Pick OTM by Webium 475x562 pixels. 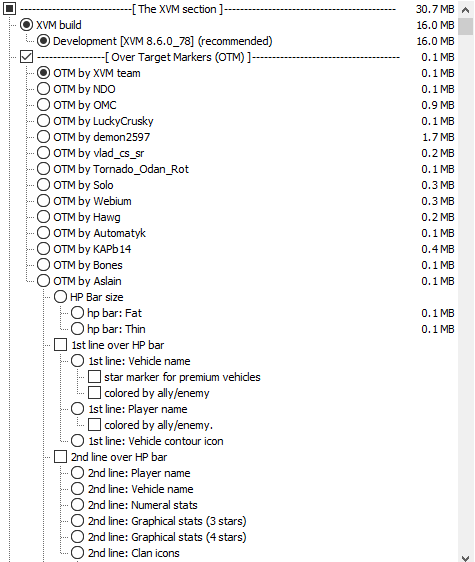coord(43,201)
